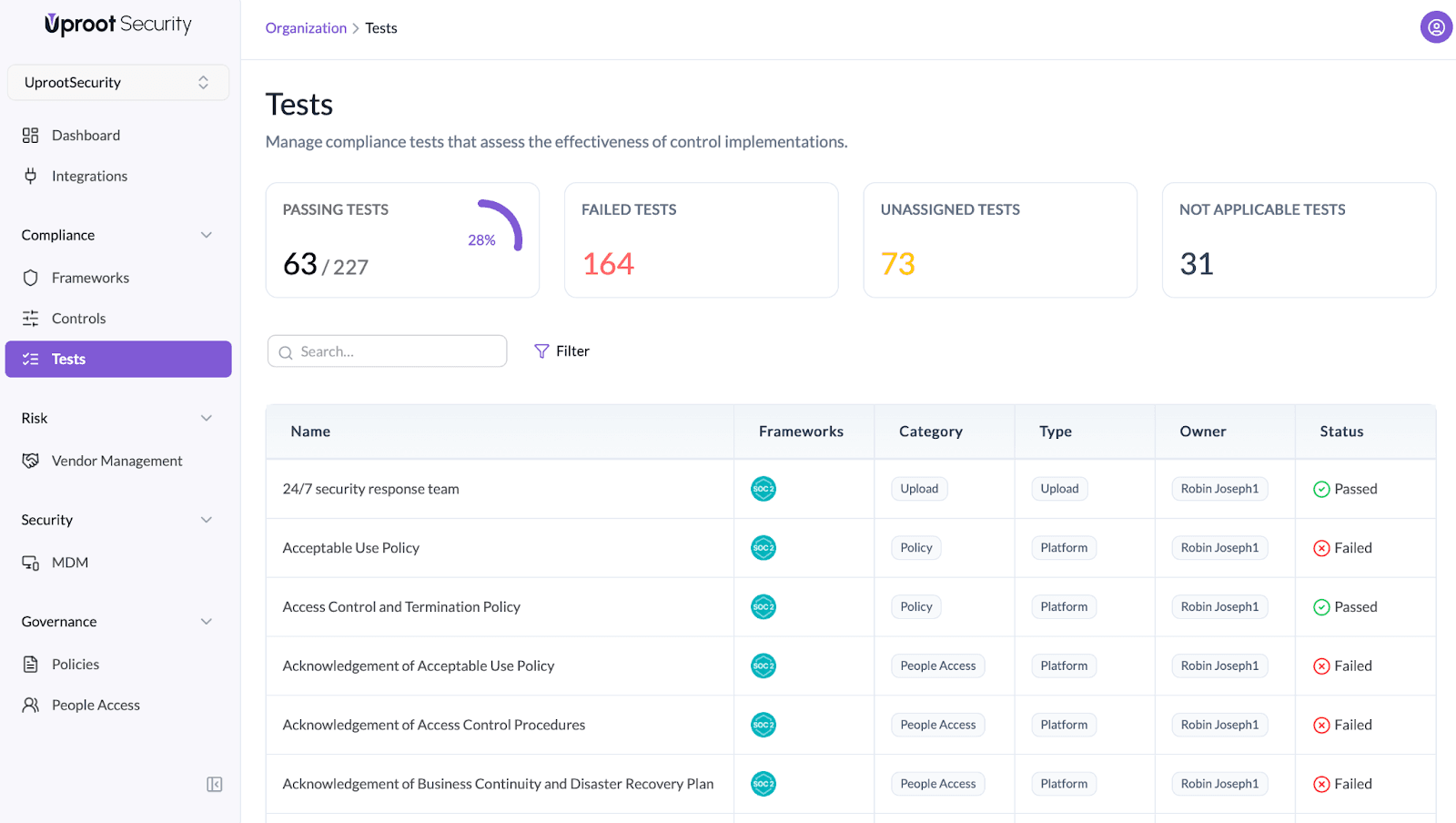Viewport: 1456px width, 823px height.
Task: Navigate to People Access in sidebar
Action: coord(96,706)
